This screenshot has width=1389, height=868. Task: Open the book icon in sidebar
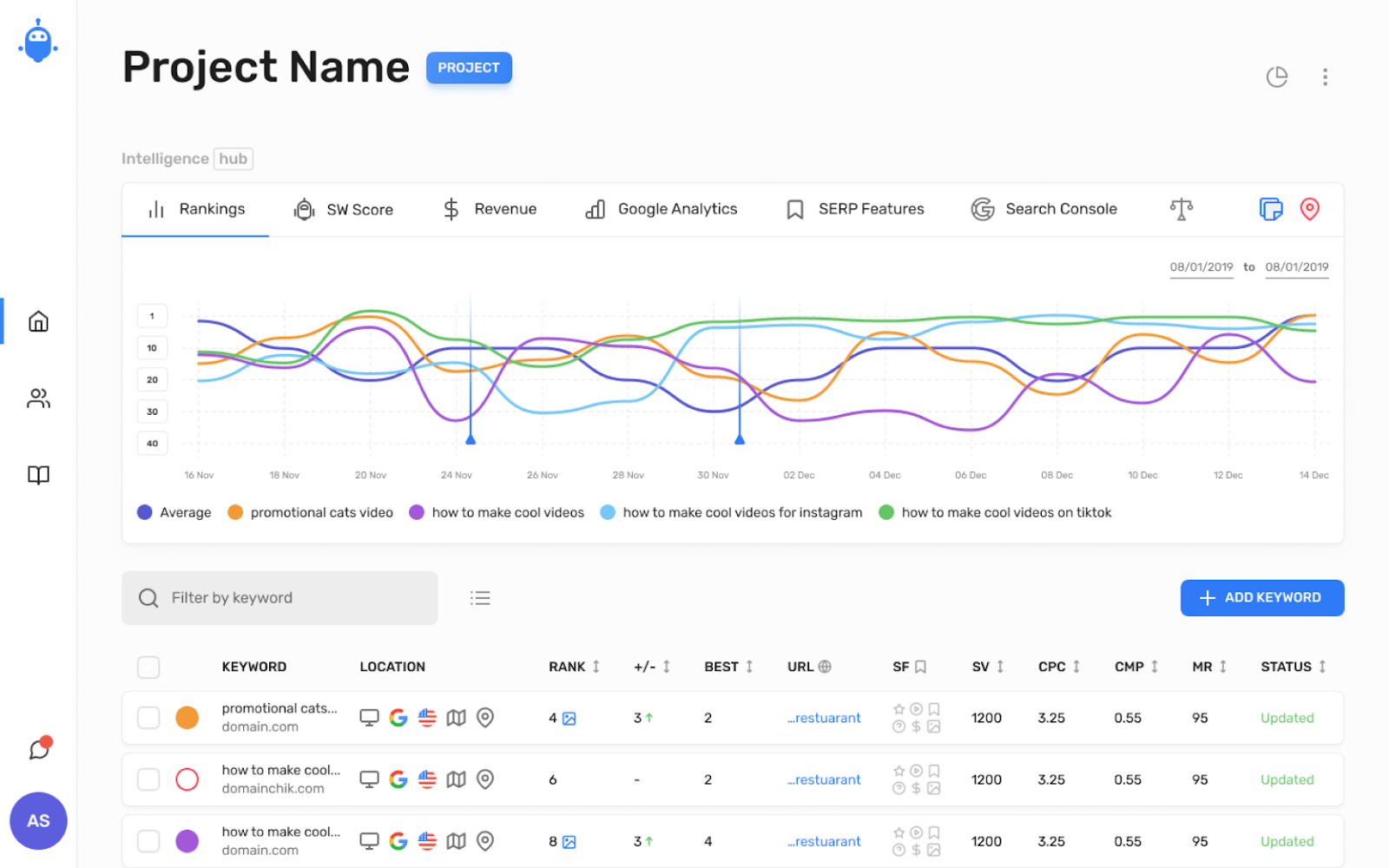click(38, 475)
